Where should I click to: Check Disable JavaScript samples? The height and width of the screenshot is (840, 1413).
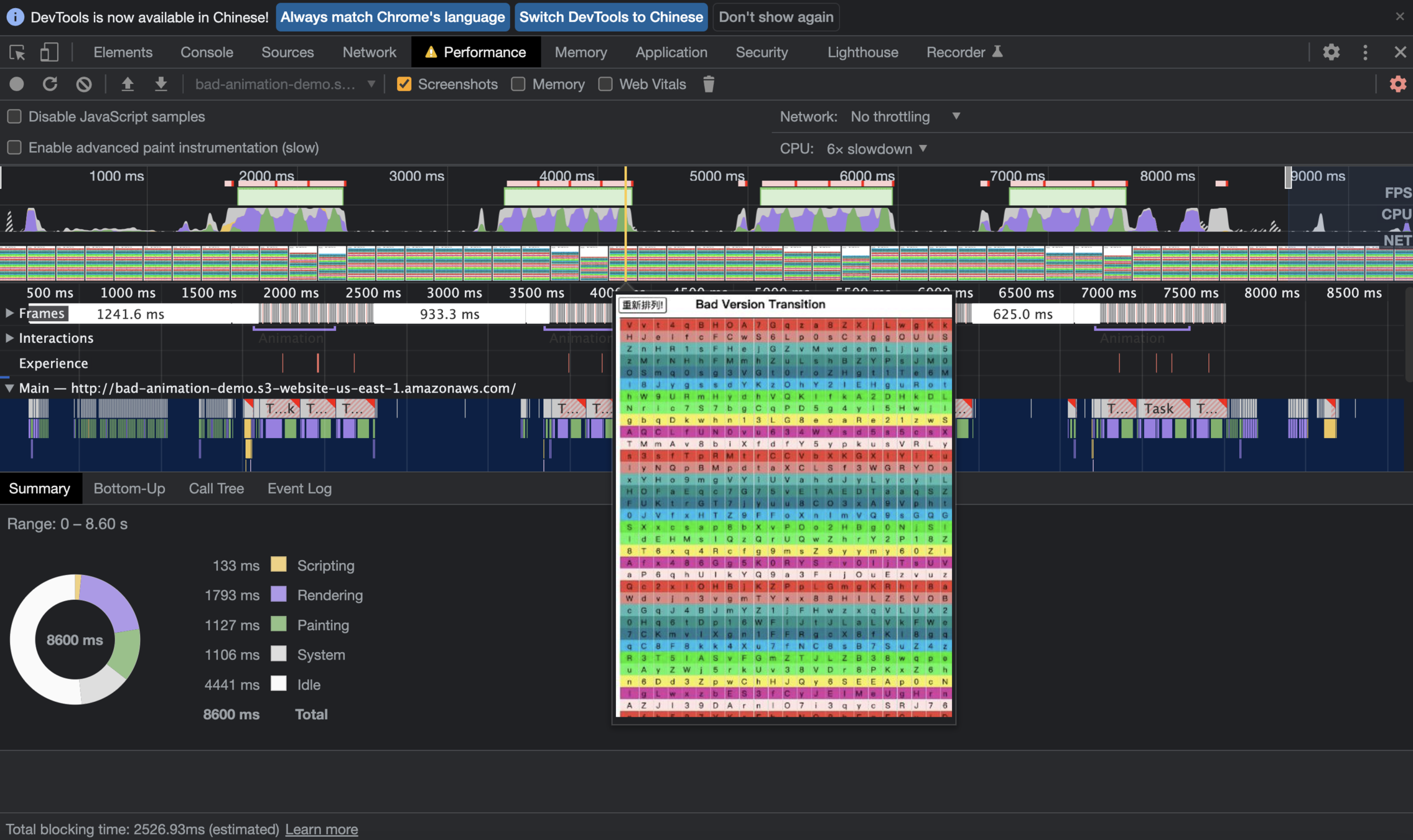click(14, 116)
